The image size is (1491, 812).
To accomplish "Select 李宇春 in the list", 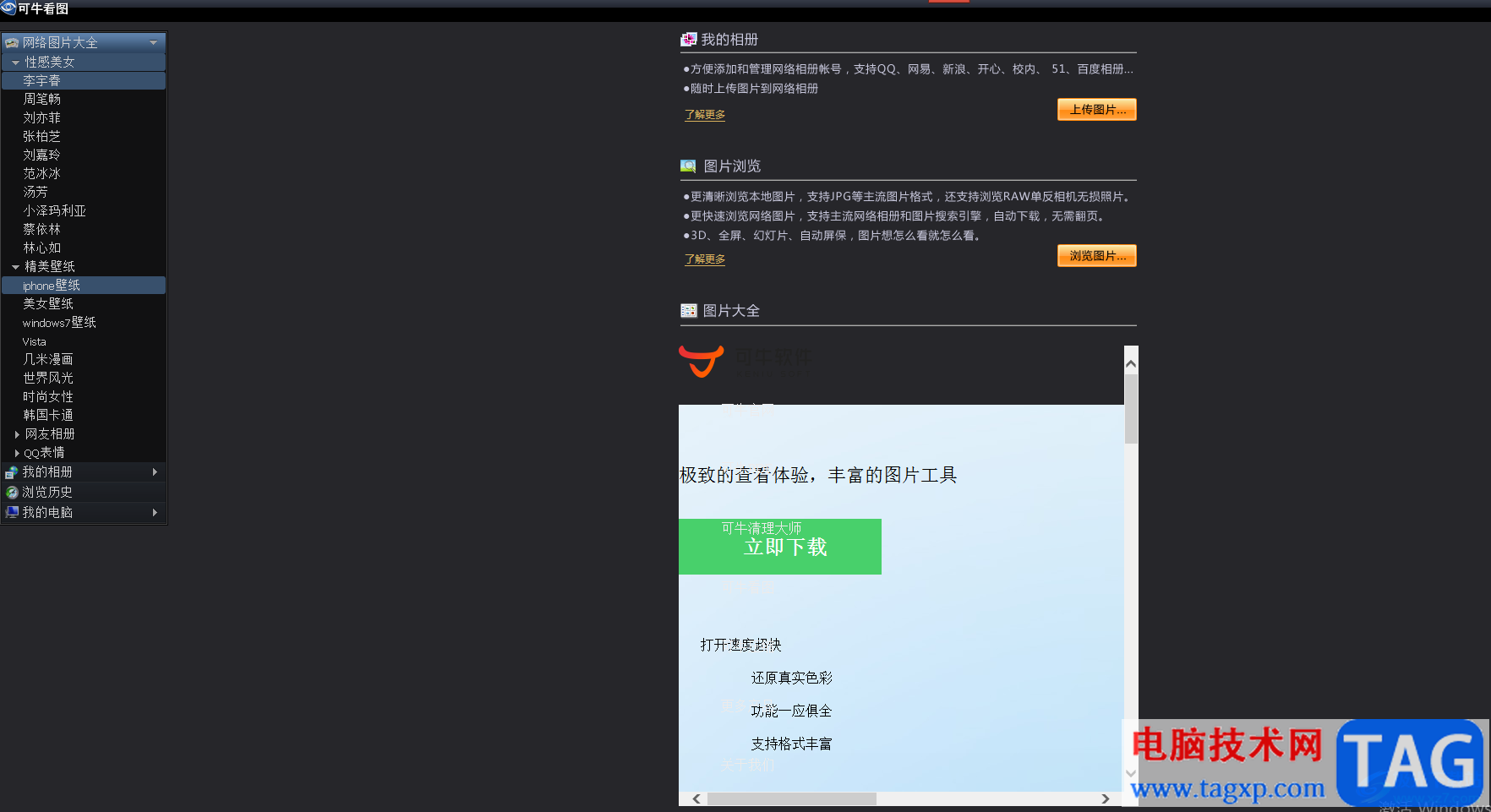I will point(84,80).
